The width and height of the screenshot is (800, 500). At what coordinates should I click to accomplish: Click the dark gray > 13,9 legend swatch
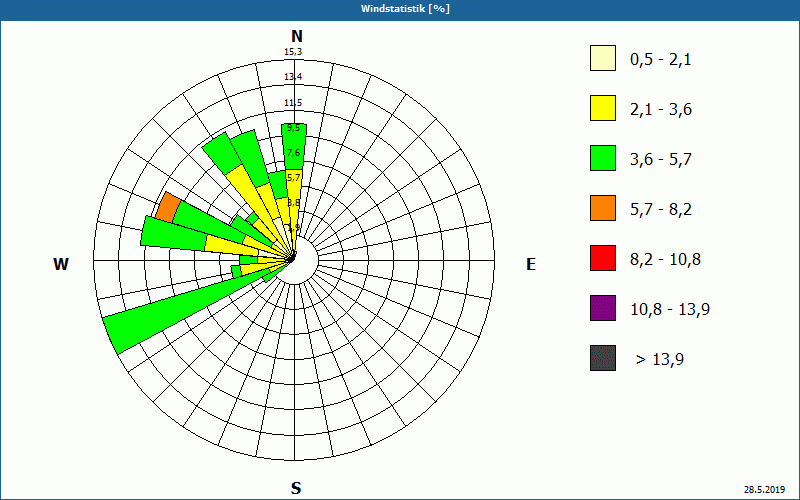[x=603, y=358]
